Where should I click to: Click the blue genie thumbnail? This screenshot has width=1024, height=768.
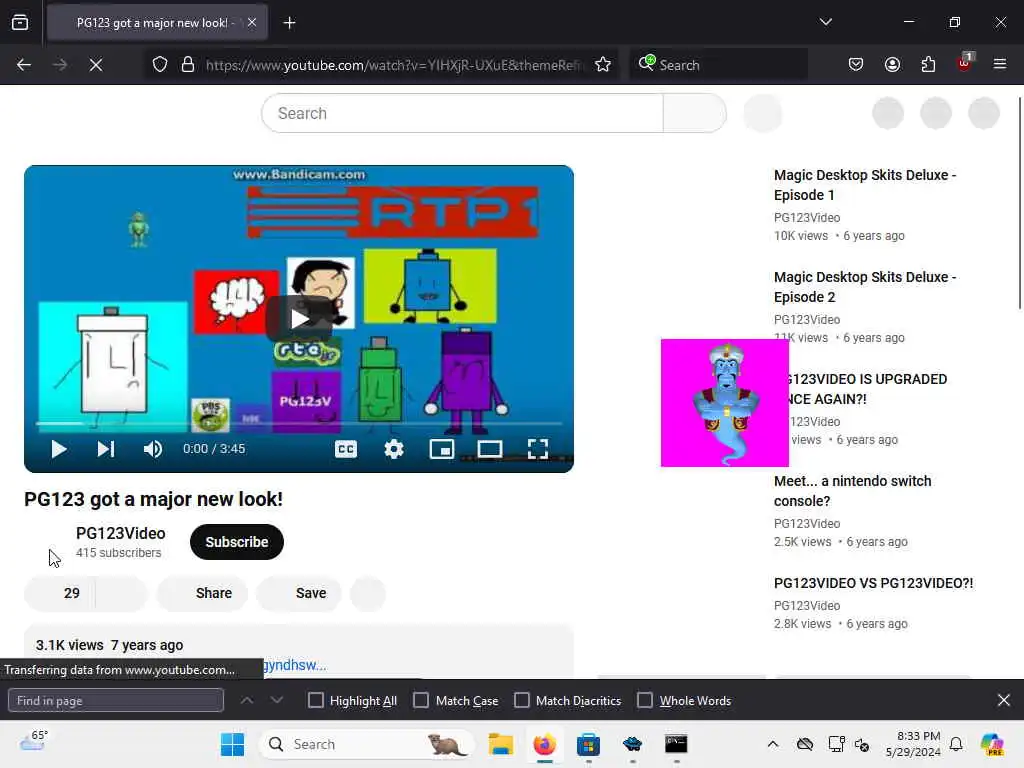click(x=725, y=403)
